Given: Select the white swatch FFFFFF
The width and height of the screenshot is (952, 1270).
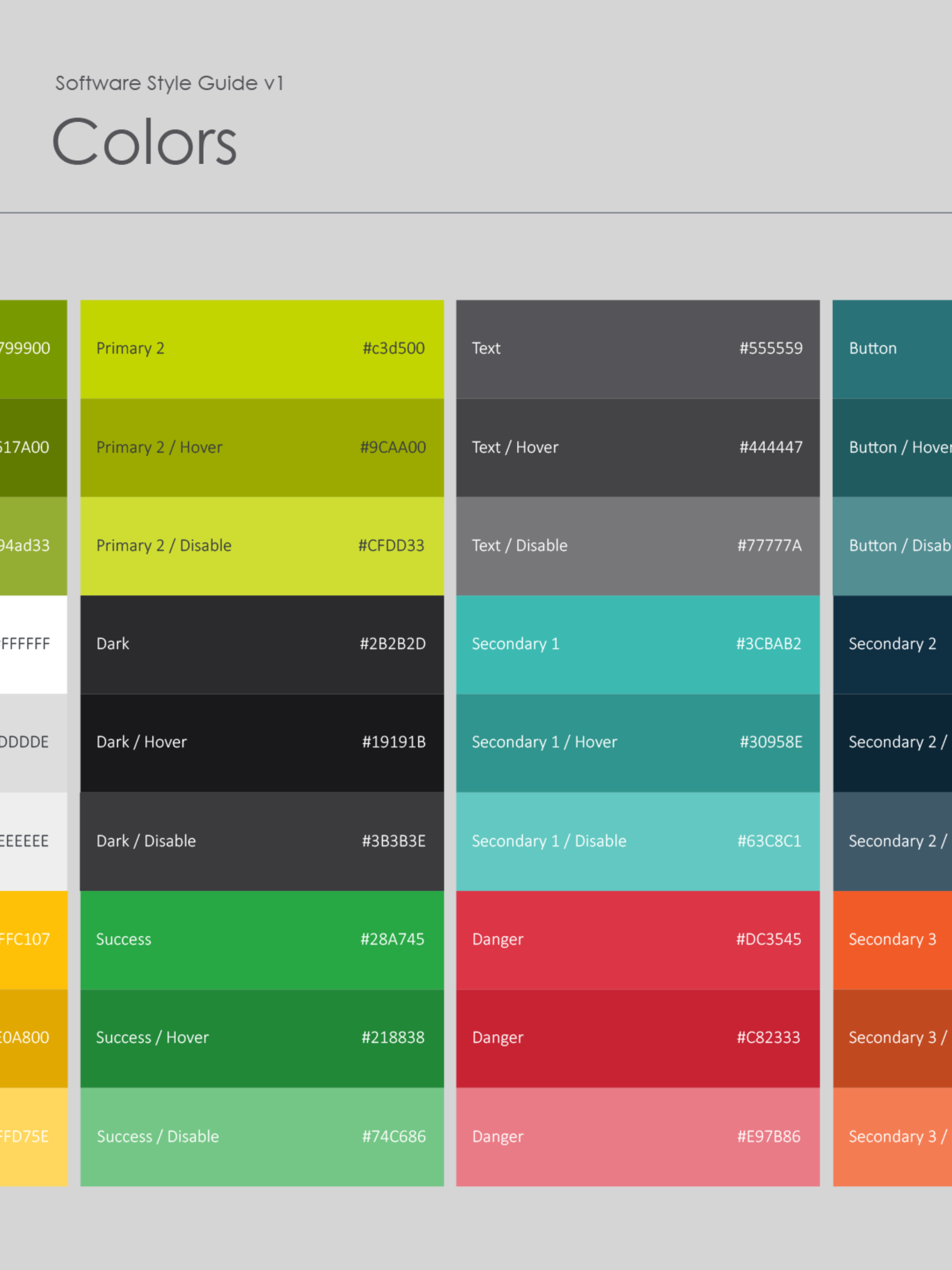Looking at the screenshot, I should coord(33,645).
